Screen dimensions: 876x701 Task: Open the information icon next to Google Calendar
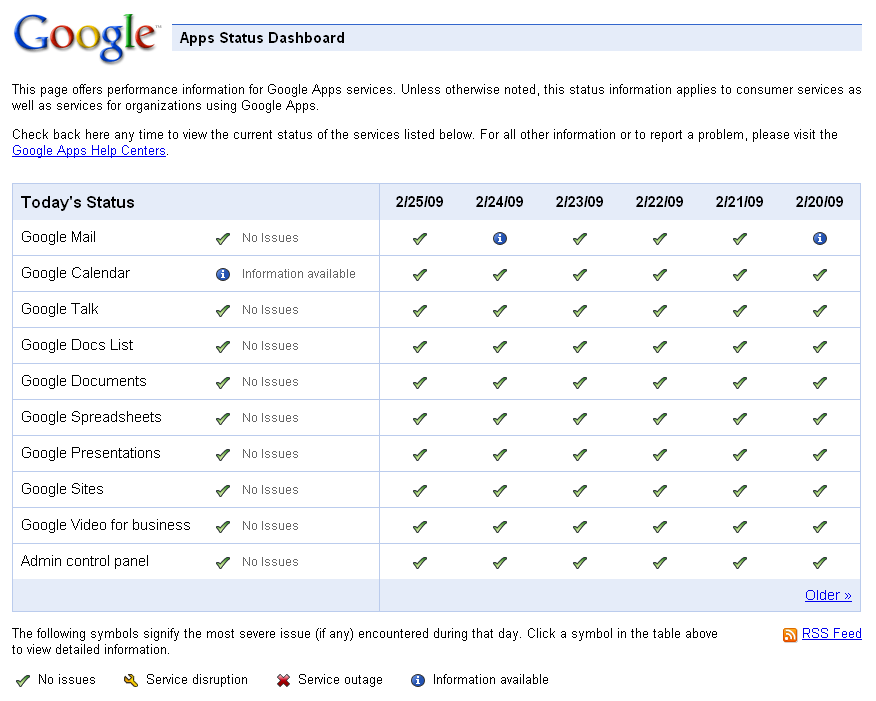point(222,273)
